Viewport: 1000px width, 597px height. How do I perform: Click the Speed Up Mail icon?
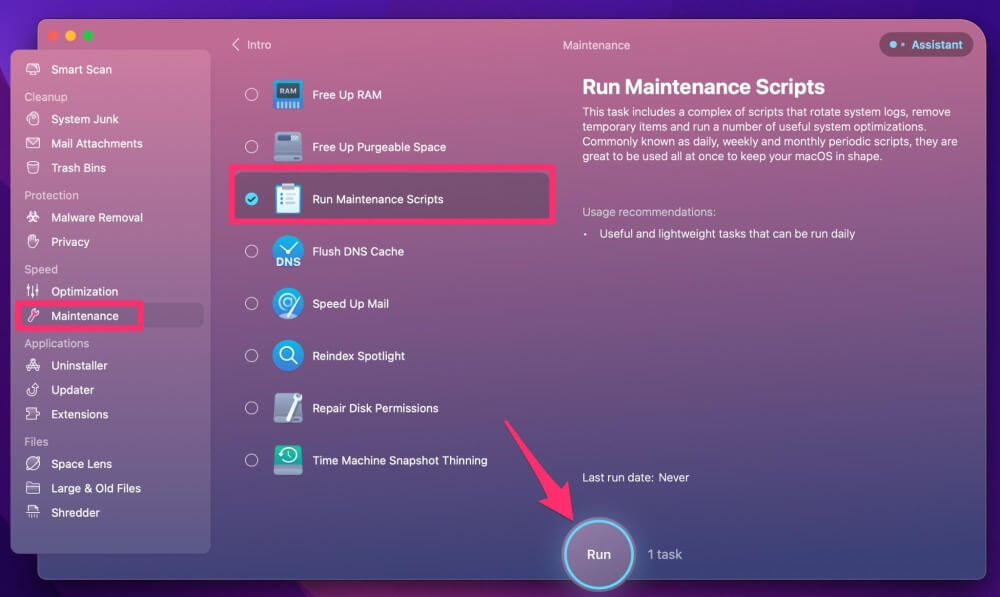pos(288,304)
